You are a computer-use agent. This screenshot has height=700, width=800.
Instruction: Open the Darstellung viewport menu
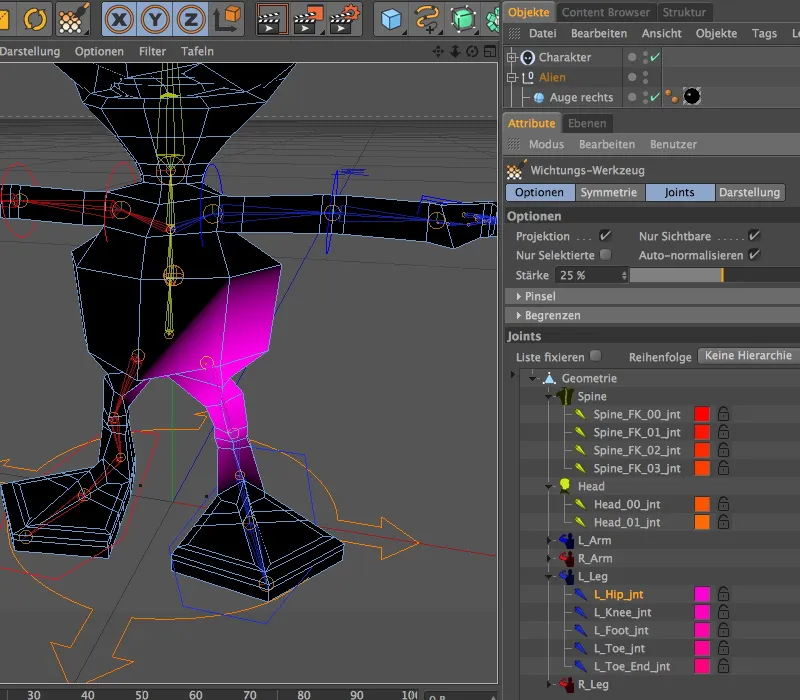pos(30,52)
